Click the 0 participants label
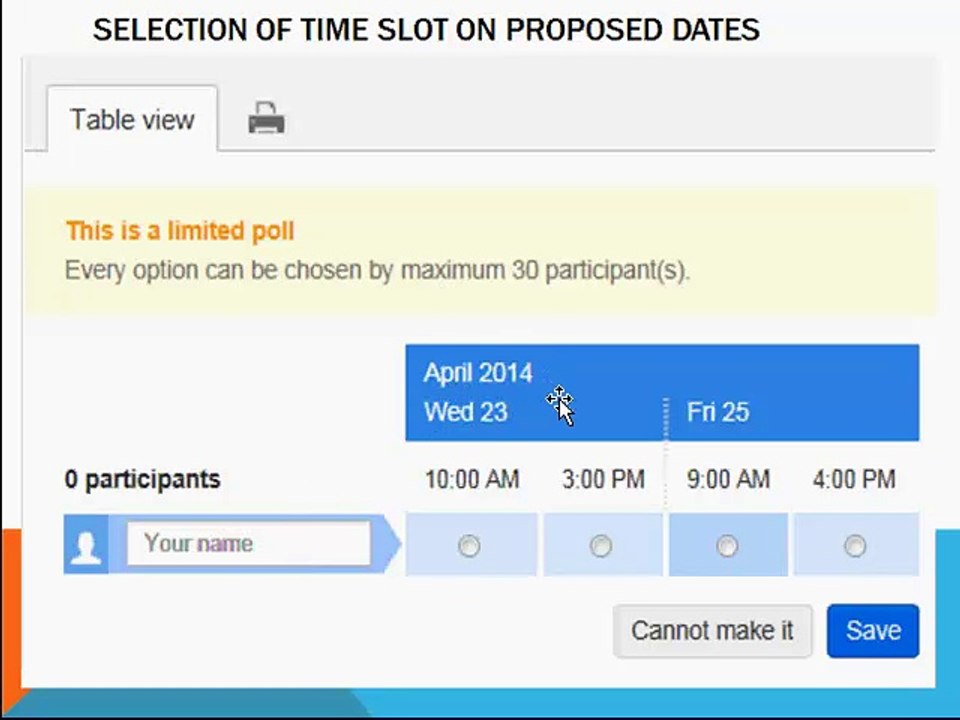The height and width of the screenshot is (720, 960). (x=142, y=479)
